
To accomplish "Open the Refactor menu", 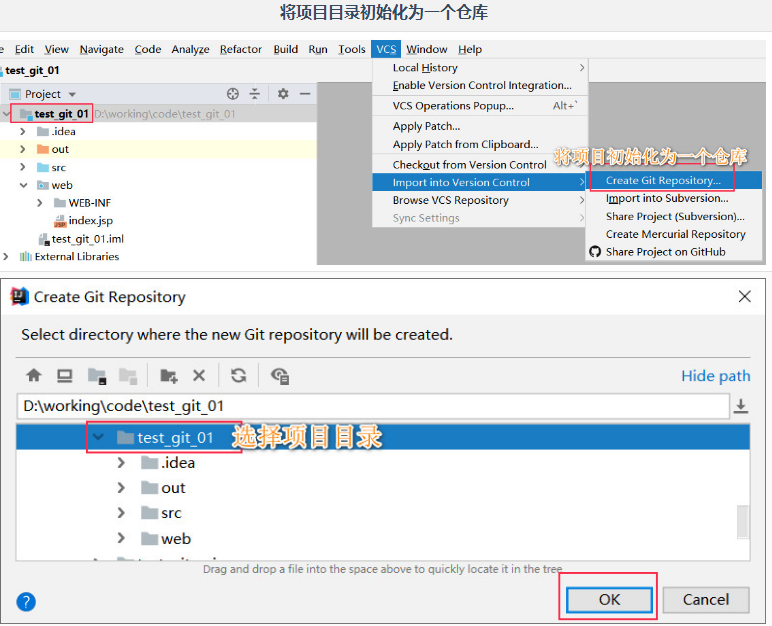I will 241,49.
